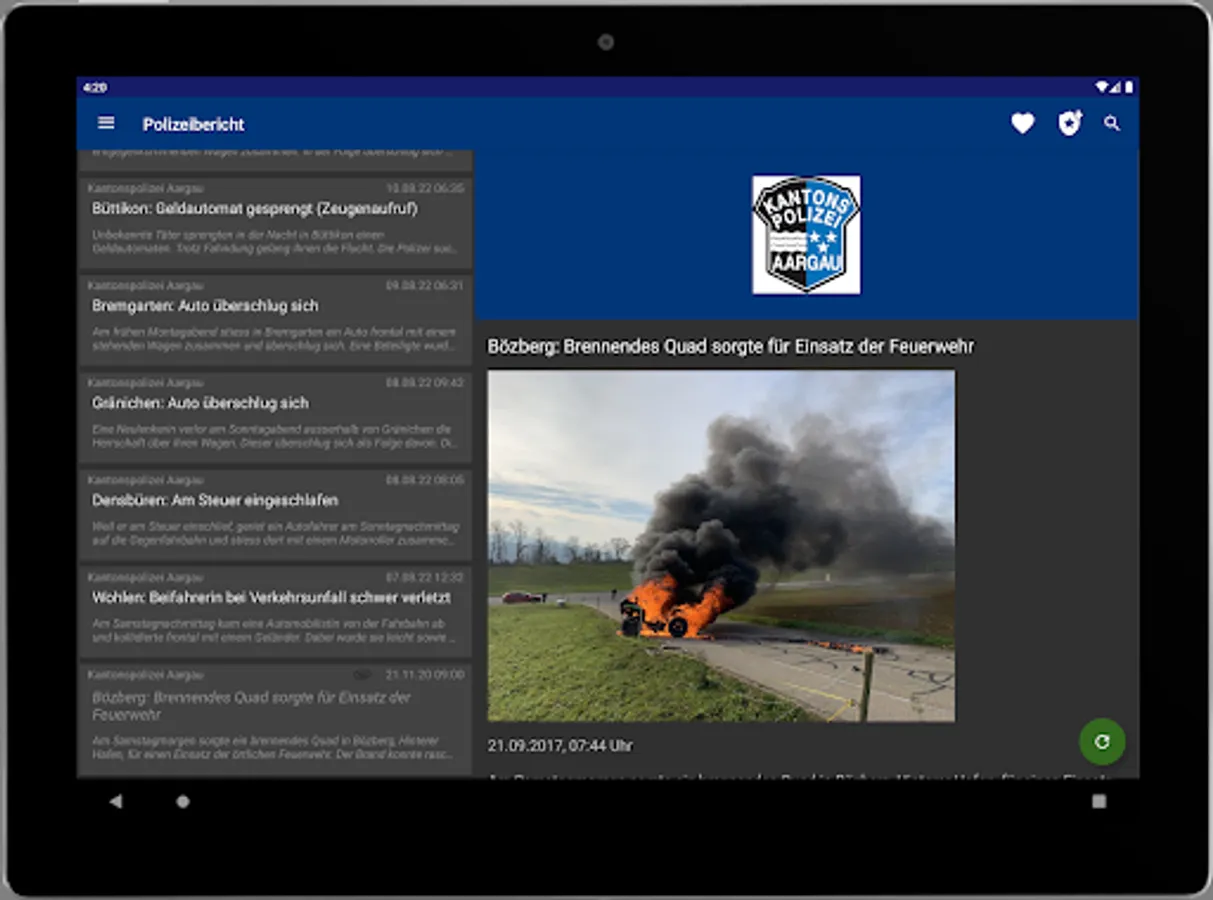Tap the Kantonspolizei Aargau logo
The height and width of the screenshot is (900, 1213).
pos(806,235)
